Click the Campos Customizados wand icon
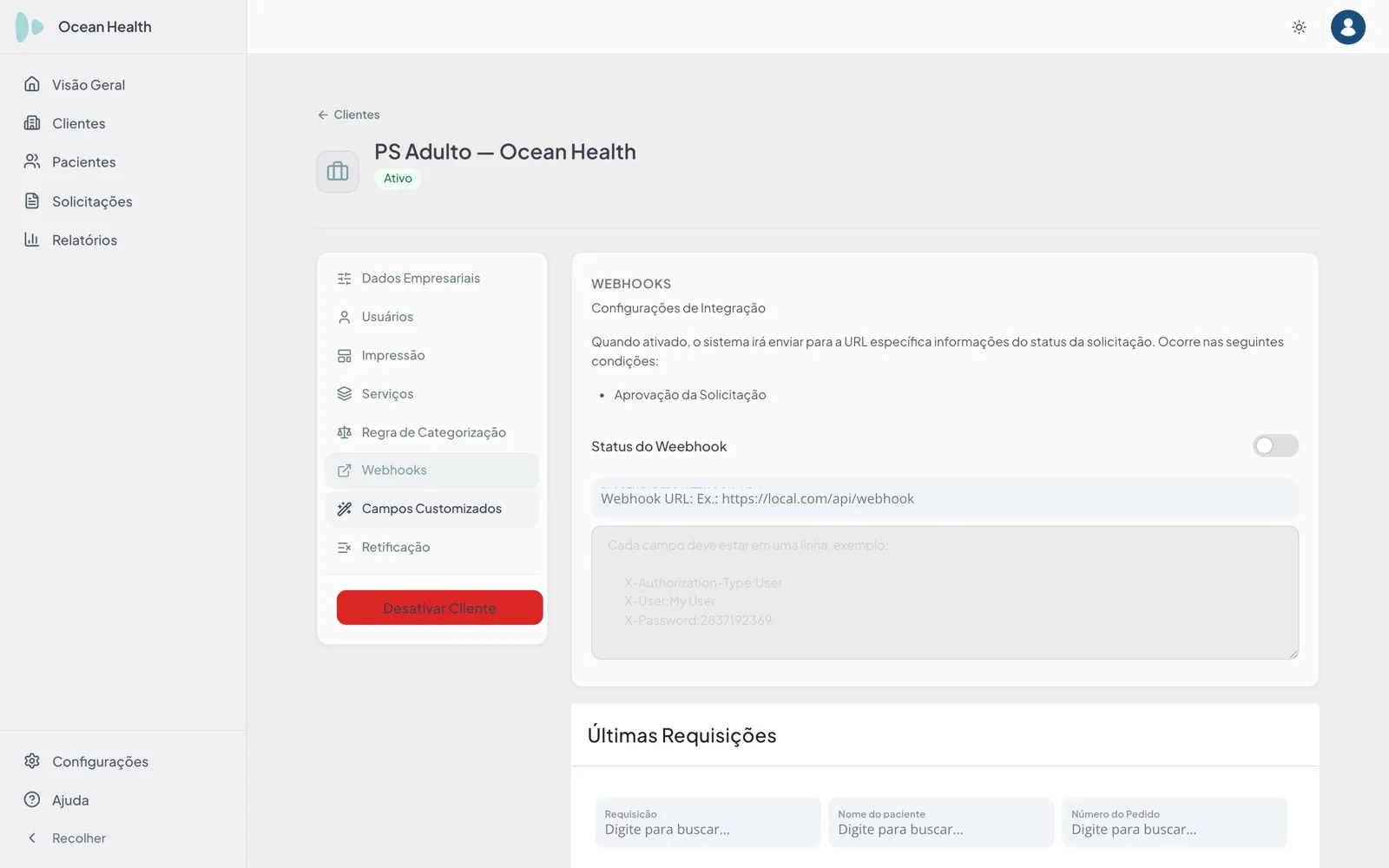The width and height of the screenshot is (1389, 868). [x=345, y=509]
